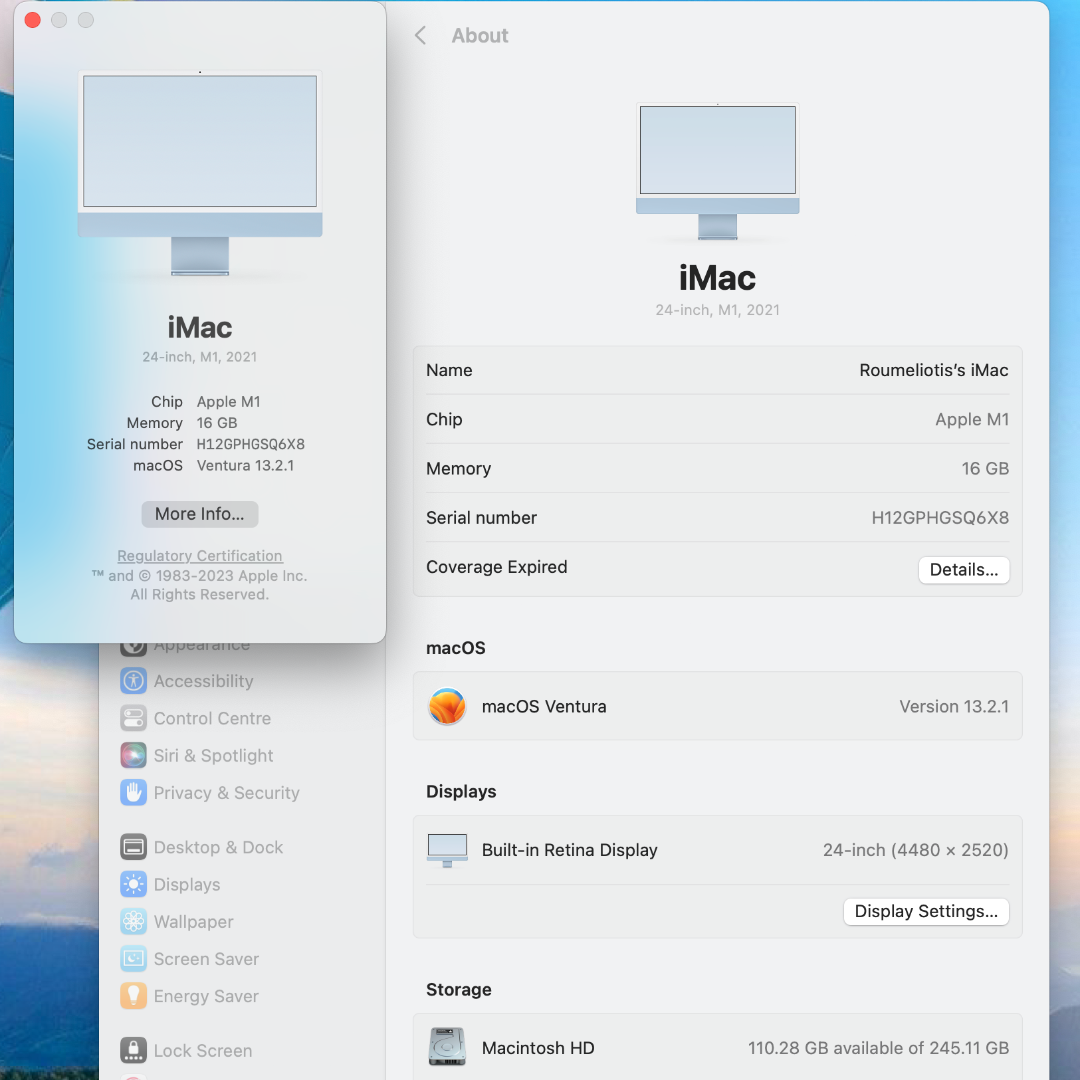Select Siri & Spotlight in the sidebar
Screen dimensions: 1080x1080
tap(196, 756)
